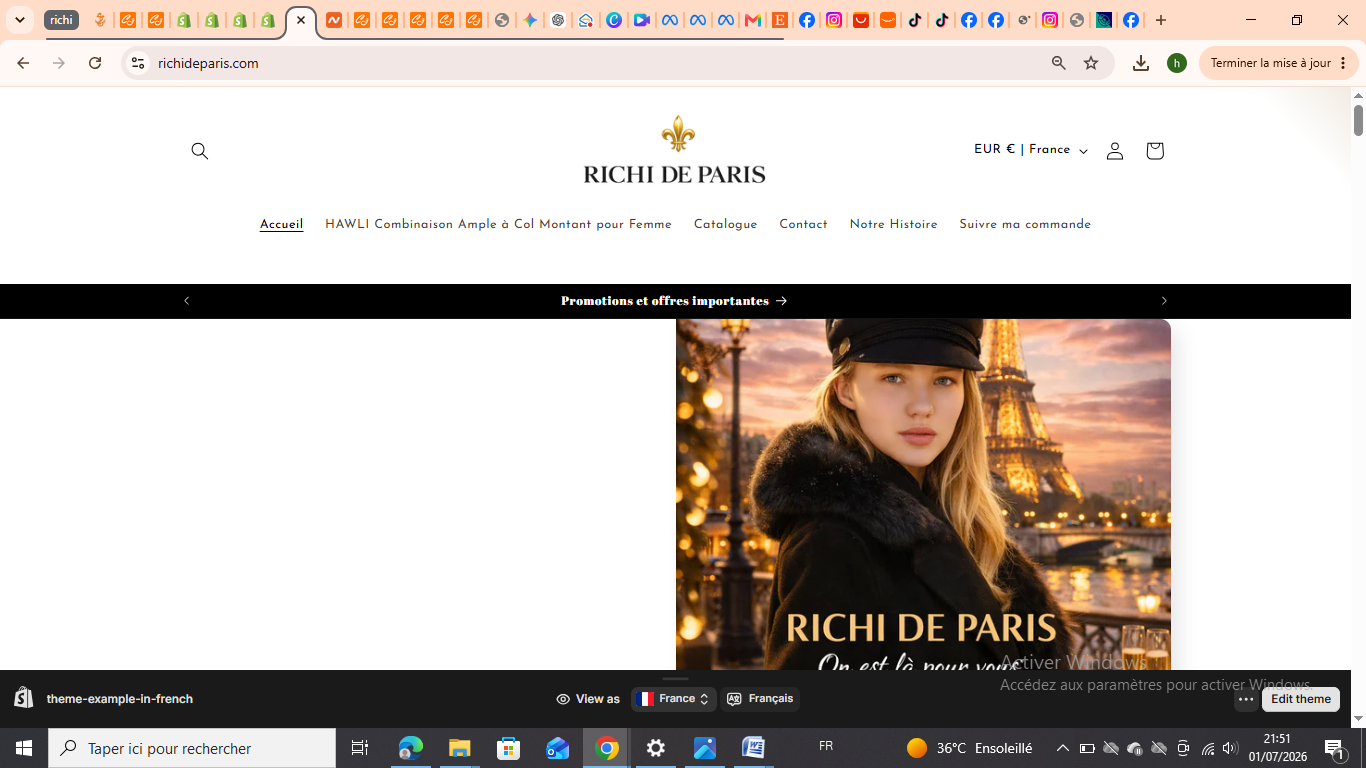This screenshot has height=768, width=1366.
Task: Switch to the ChatGPT tab
Action: (x=558, y=20)
